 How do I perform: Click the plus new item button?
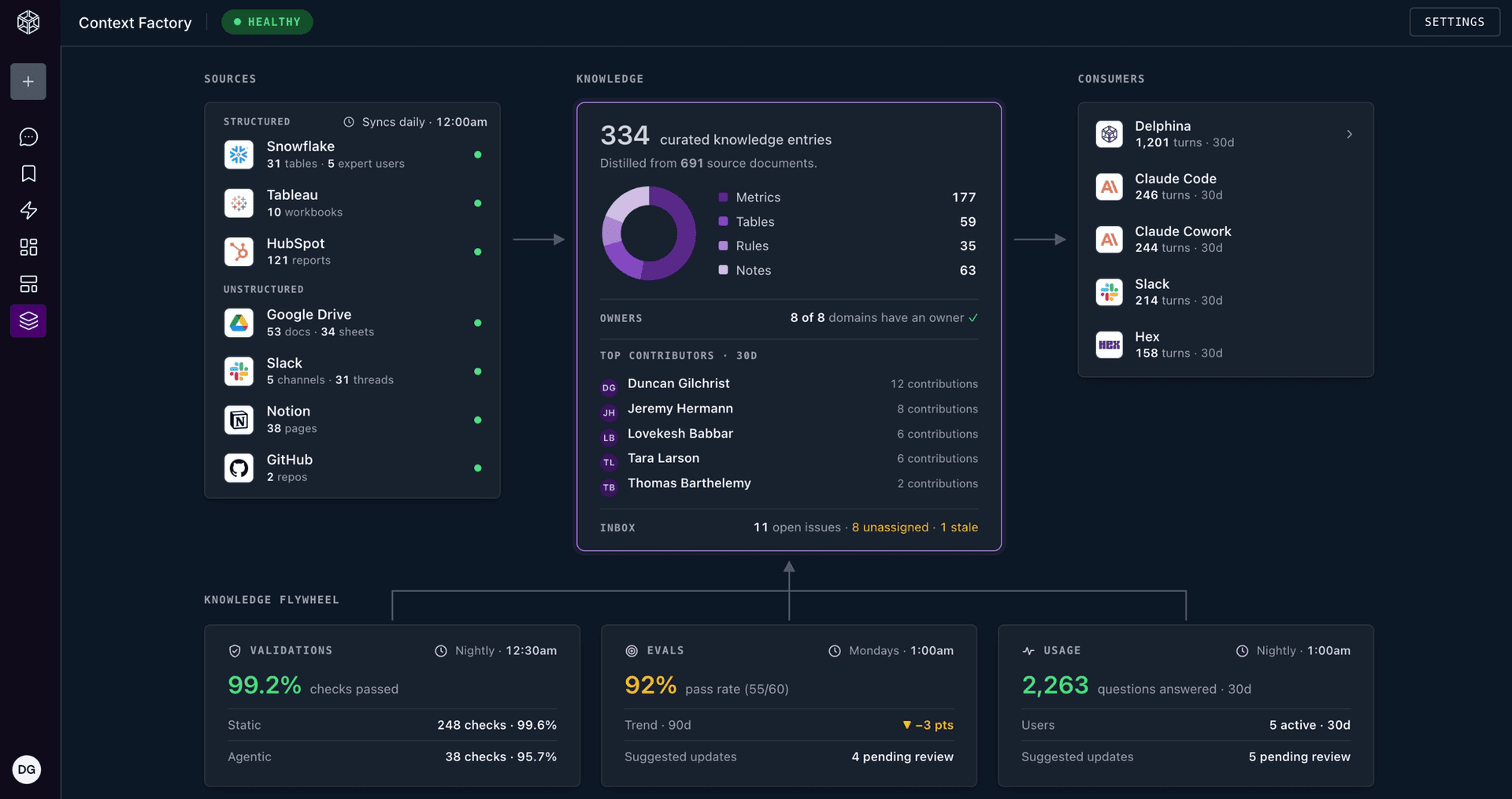(x=28, y=82)
